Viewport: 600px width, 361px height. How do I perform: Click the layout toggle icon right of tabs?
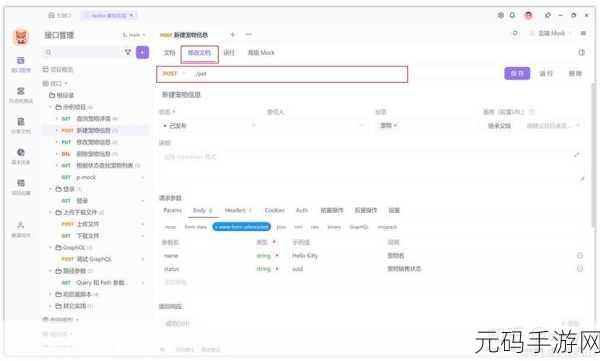pyautogui.click(x=582, y=52)
